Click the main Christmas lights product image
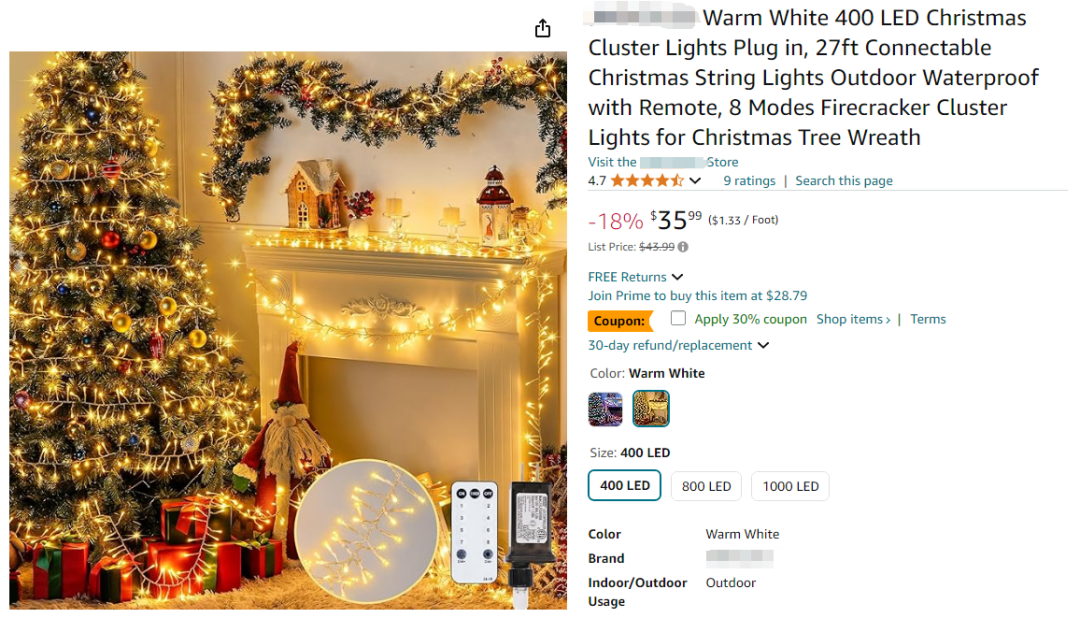Screen dimensions: 1080x618 pyautogui.click(x=288, y=330)
